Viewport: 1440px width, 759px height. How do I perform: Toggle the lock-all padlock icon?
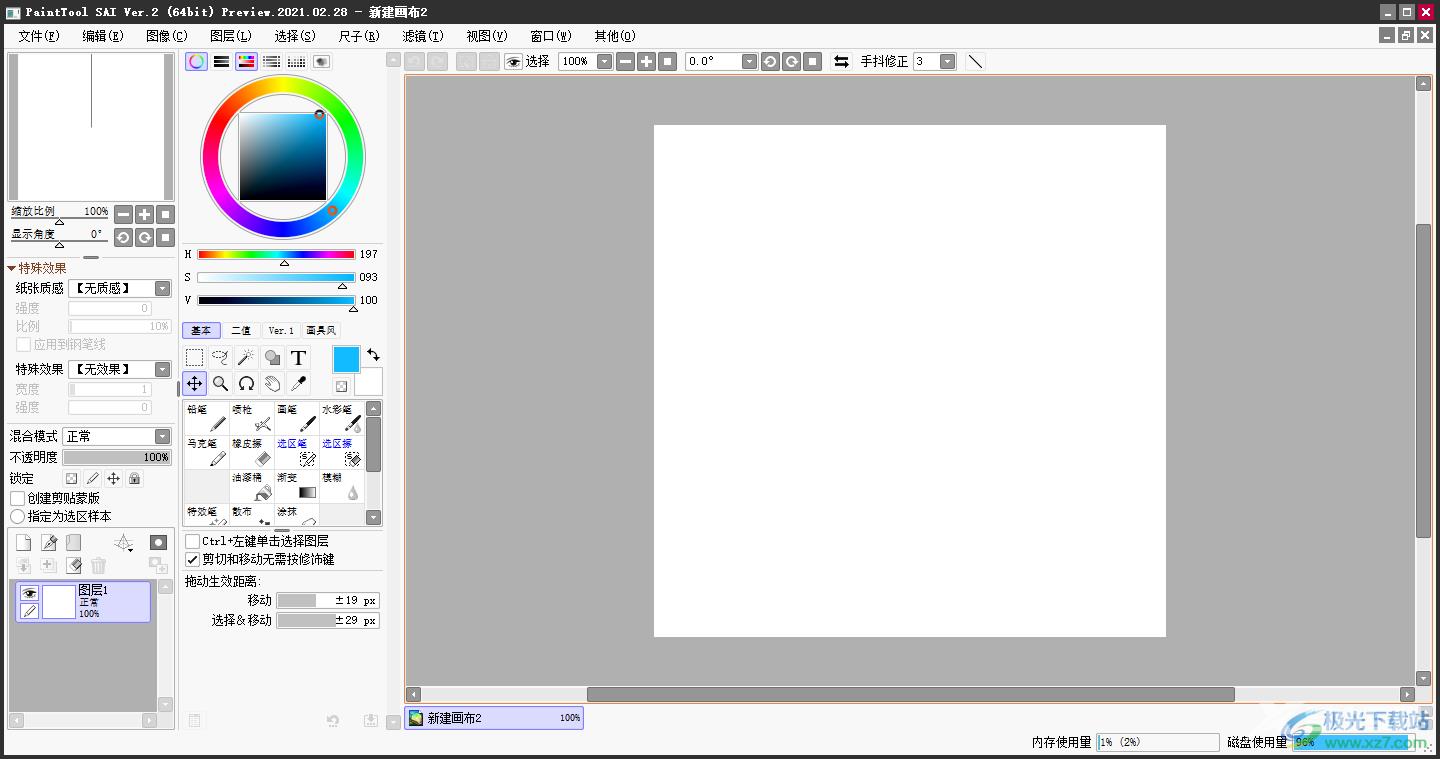[x=135, y=479]
